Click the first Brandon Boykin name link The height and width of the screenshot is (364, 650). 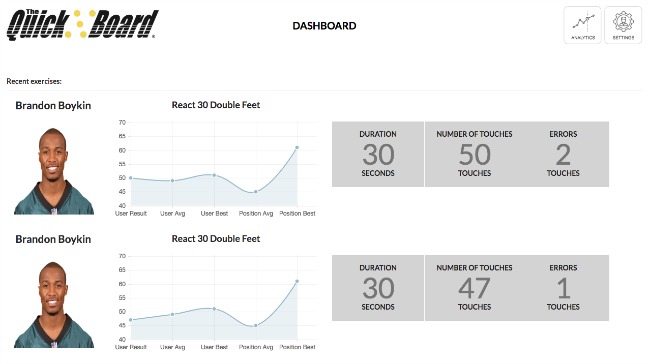pos(53,106)
